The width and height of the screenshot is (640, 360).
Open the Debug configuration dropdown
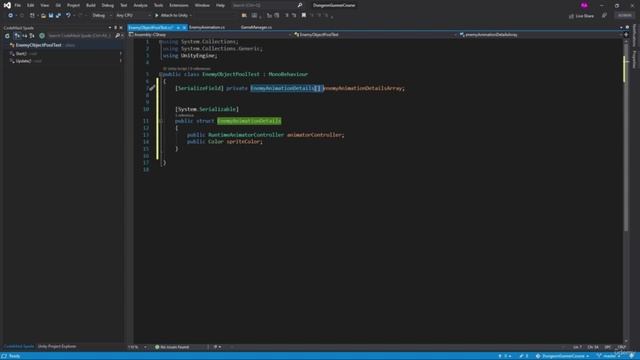102,16
